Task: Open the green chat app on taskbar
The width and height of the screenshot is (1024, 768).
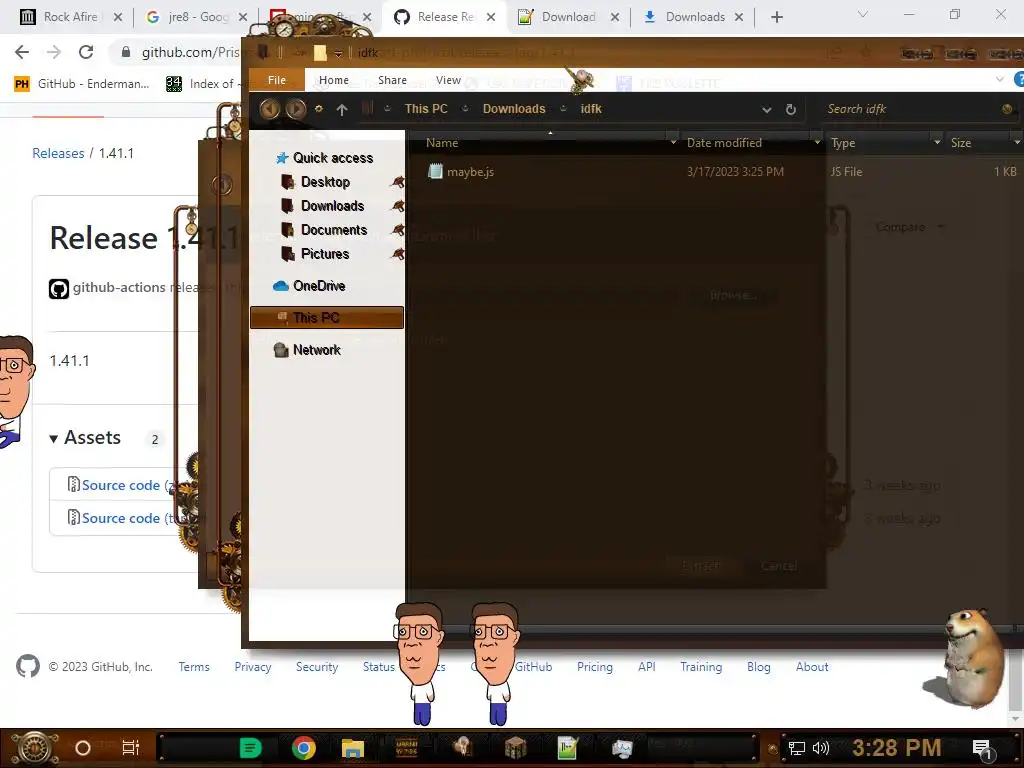Action: (250, 748)
